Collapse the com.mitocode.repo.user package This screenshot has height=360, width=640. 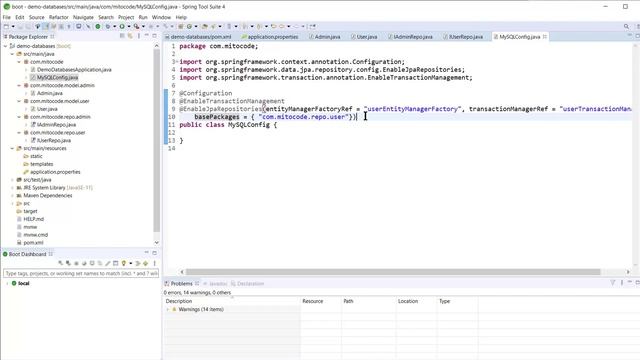[x=19, y=133]
